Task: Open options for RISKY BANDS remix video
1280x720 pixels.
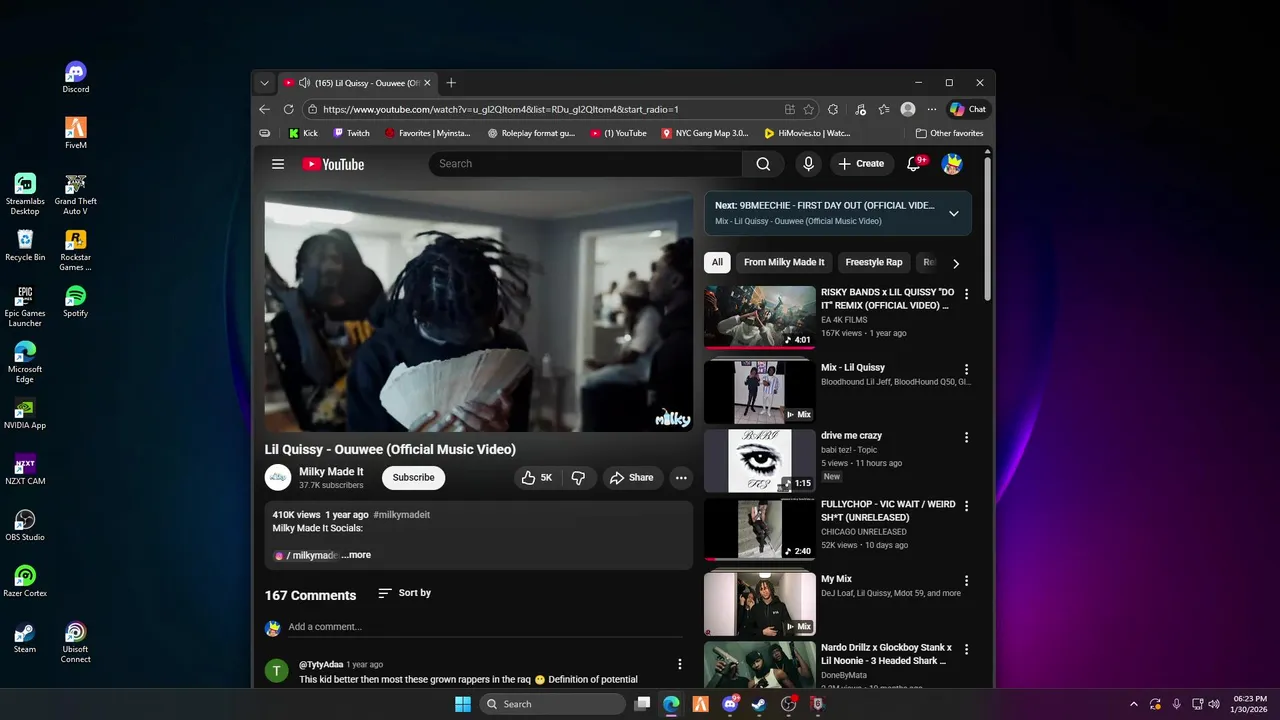Action: click(x=966, y=294)
